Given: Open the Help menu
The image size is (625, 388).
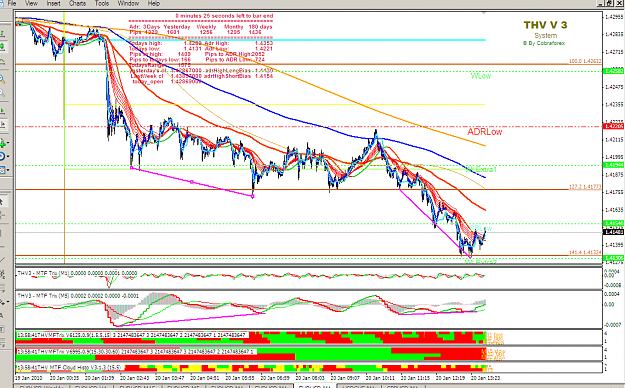Looking at the screenshot, I should pyautogui.click(x=153, y=3).
